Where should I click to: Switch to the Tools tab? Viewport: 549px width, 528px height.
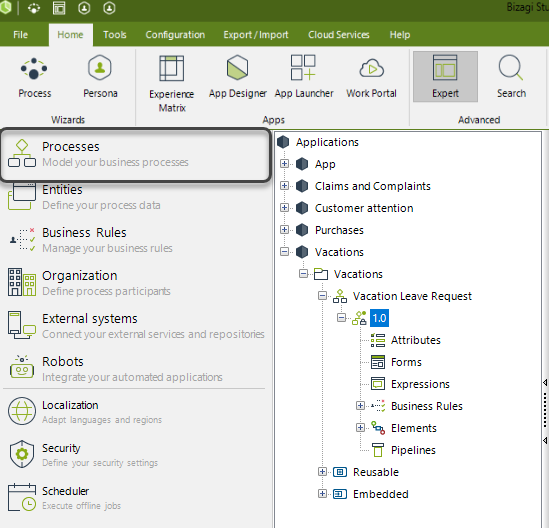[x=114, y=35]
